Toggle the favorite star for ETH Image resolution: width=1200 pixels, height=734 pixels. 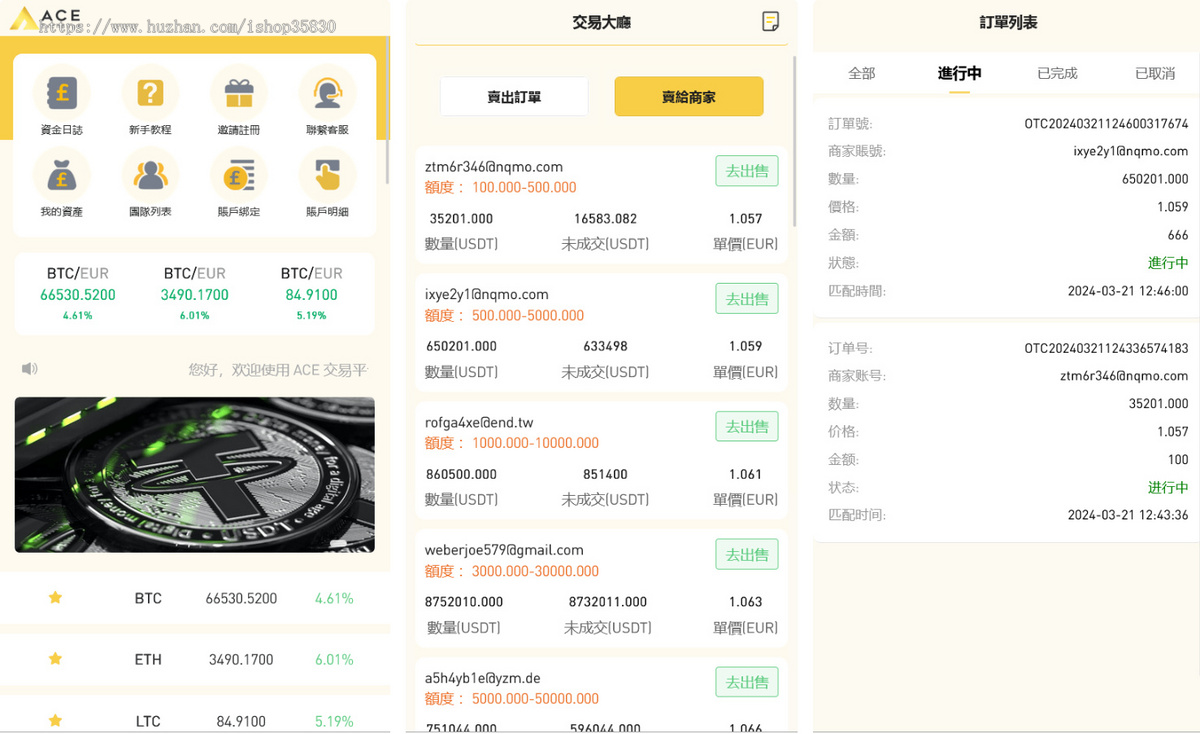[x=56, y=658]
